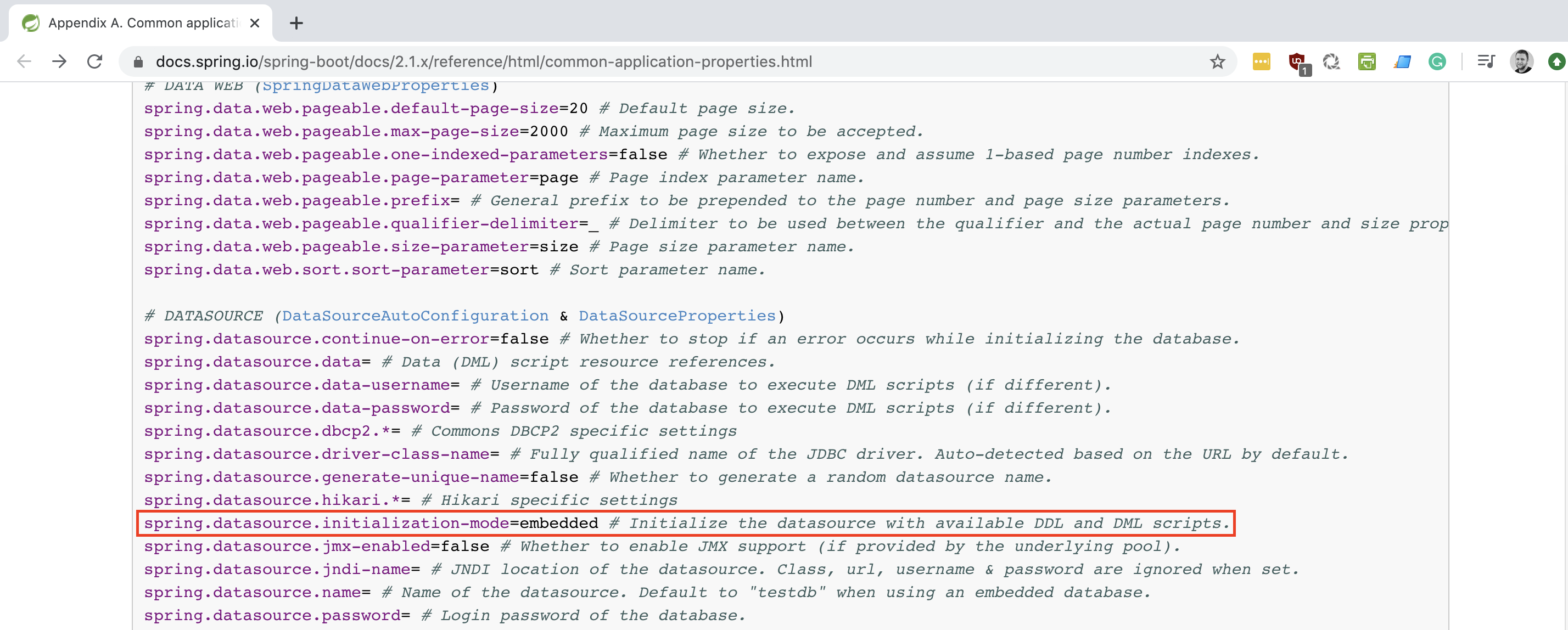Screen dimensions: 1568x630
Task: Open the SpringDataWebProperties link
Action: pos(376,85)
